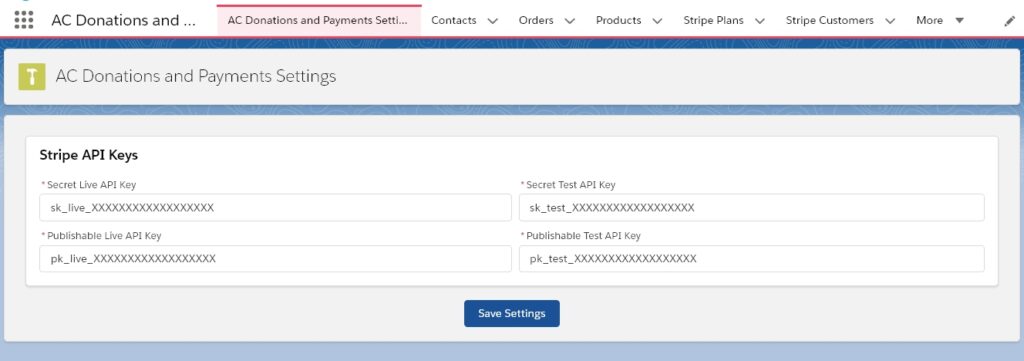Click the 'Publishable Test API Key' label
The width and height of the screenshot is (1024, 361).
[583, 236]
